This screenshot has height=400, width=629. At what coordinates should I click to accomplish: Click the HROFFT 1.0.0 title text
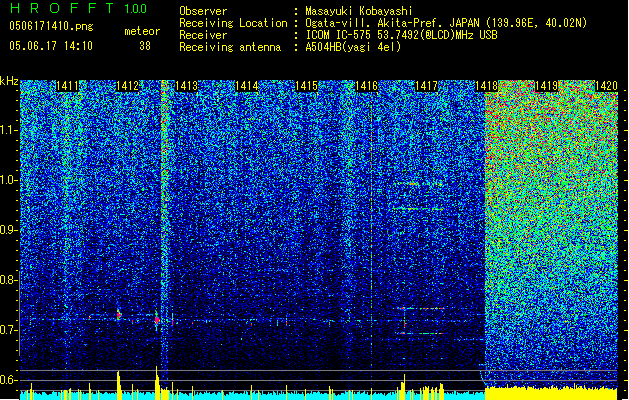coord(78,8)
